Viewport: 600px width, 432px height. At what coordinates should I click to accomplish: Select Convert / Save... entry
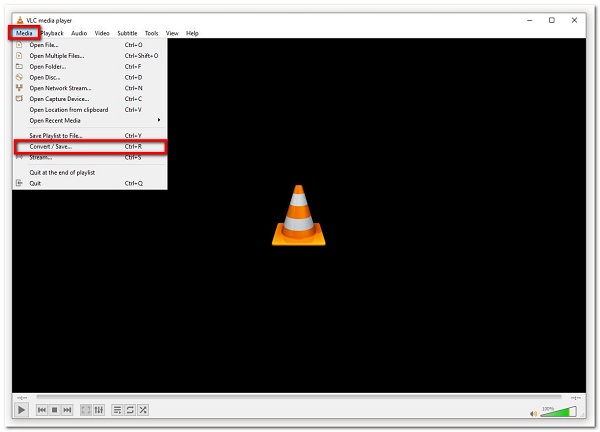pos(90,147)
